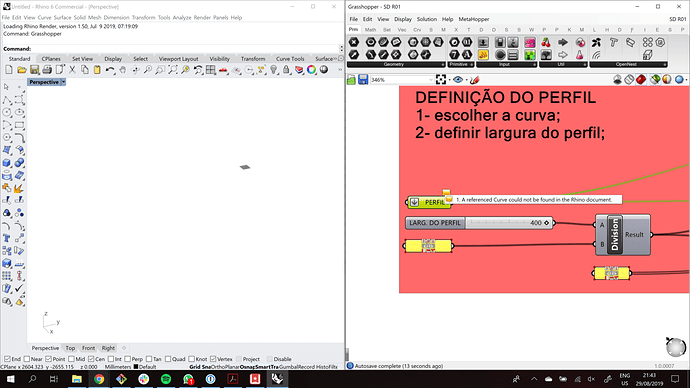Click the Rhino print icon
This screenshot has height=388, width=690.
[x=47, y=70]
